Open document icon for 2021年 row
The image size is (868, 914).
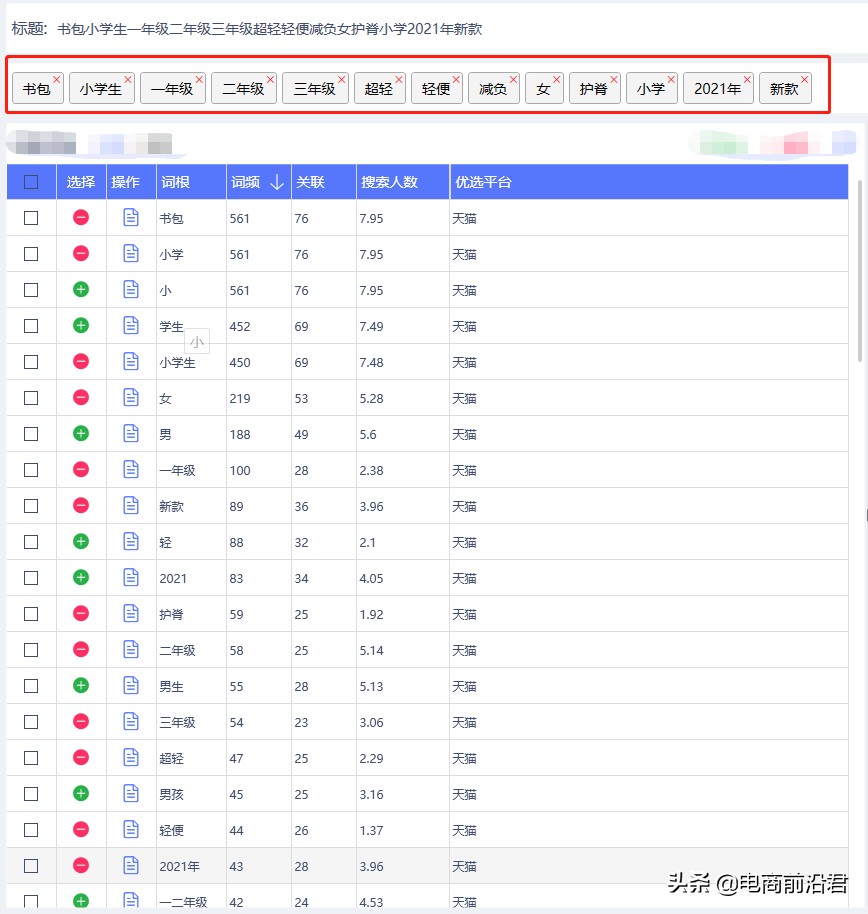tap(131, 866)
